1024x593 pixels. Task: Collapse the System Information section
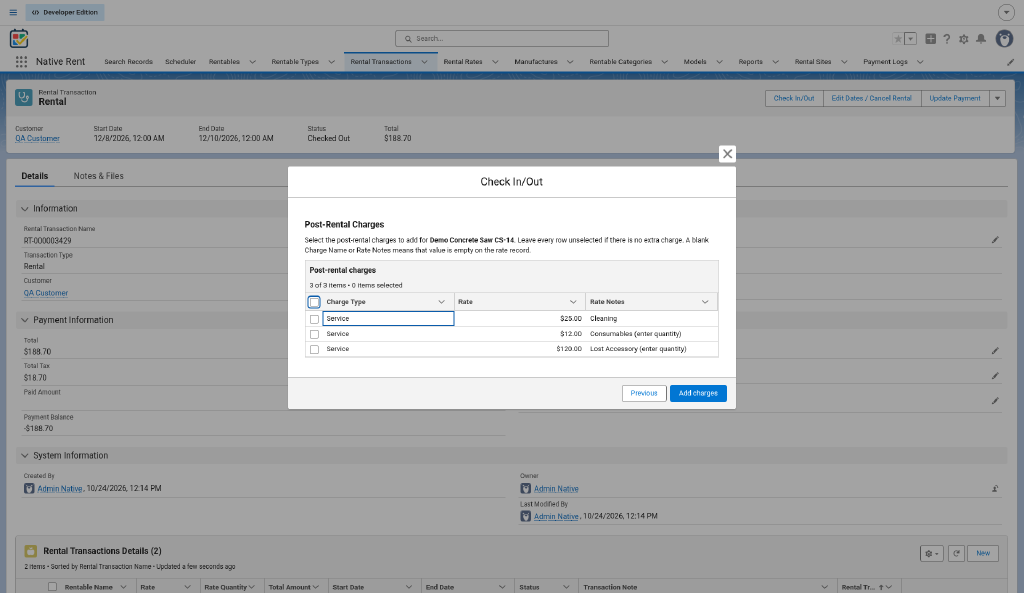click(x=25, y=455)
